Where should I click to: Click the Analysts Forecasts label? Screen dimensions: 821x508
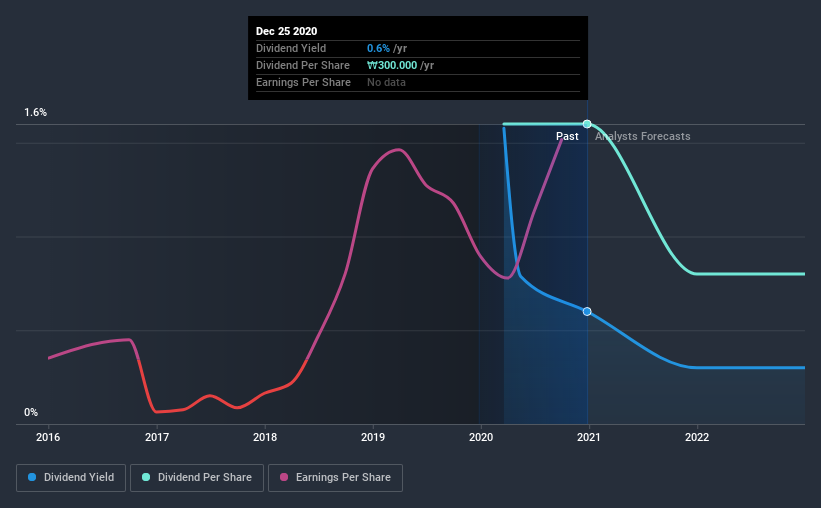click(x=642, y=136)
